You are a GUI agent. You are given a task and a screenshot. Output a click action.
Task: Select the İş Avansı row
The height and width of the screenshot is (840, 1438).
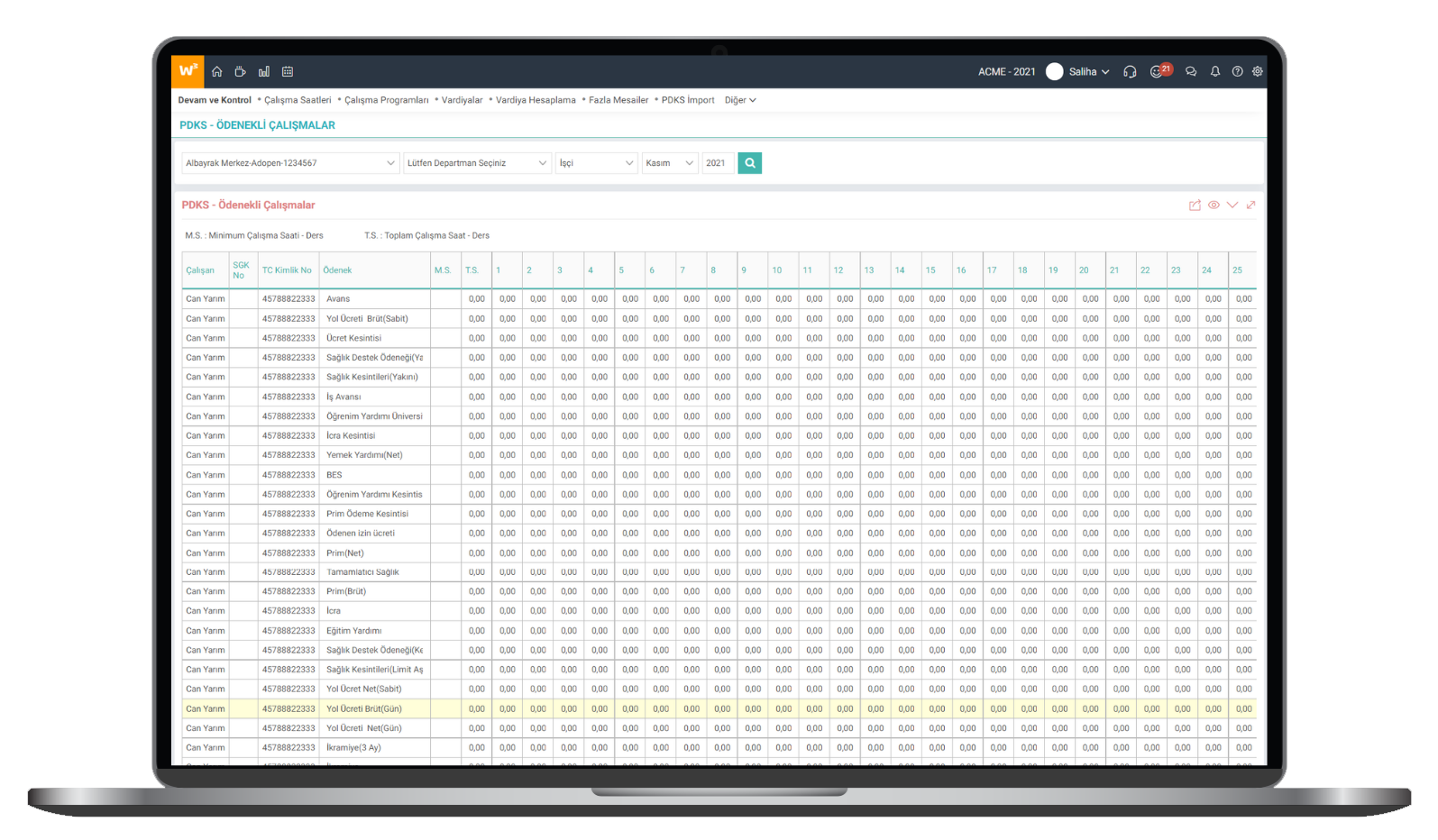[x=719, y=397]
